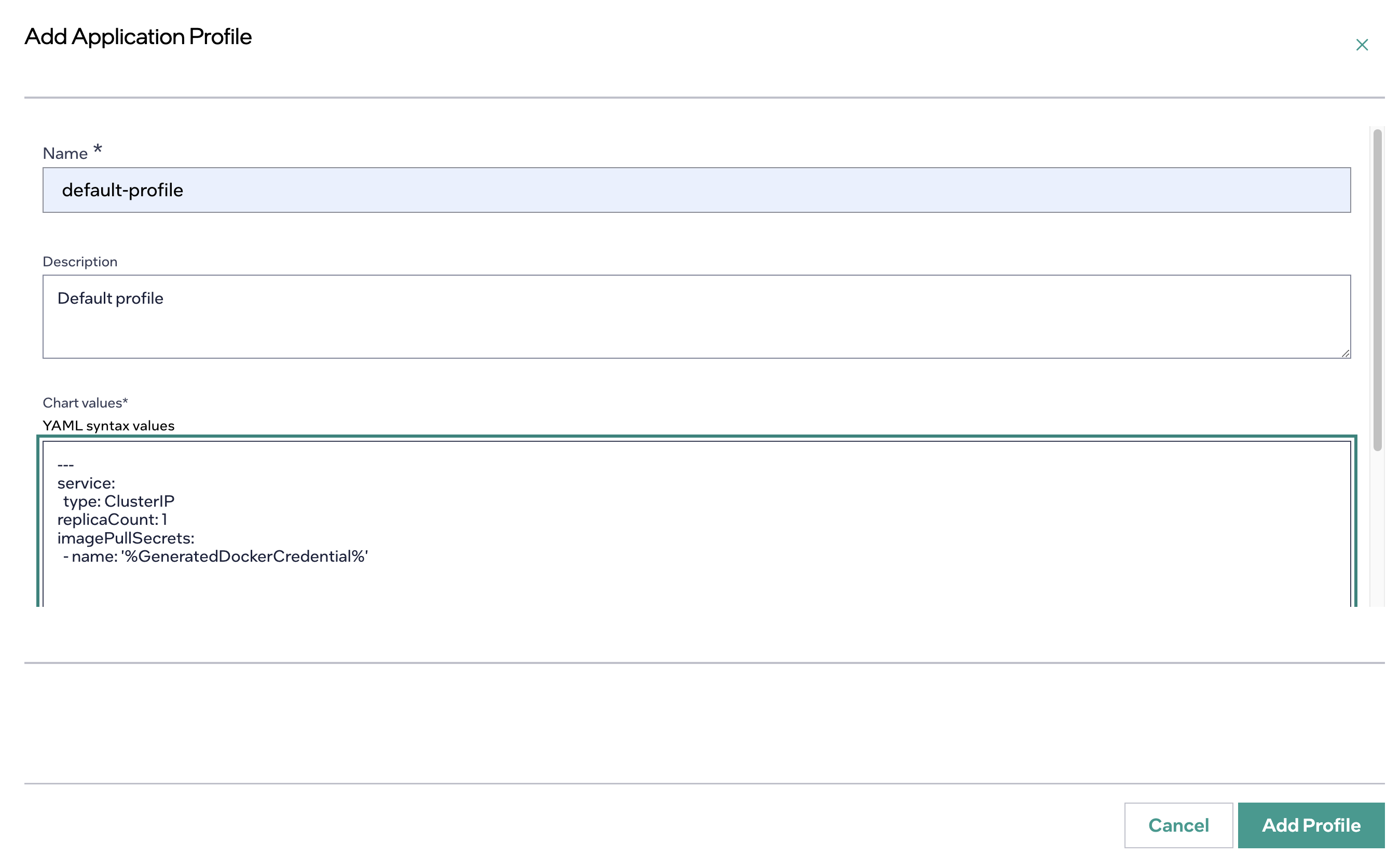Click the "imagePullSecrets:" YAML line
This screenshot has height=868, width=1400.
[x=126, y=538]
